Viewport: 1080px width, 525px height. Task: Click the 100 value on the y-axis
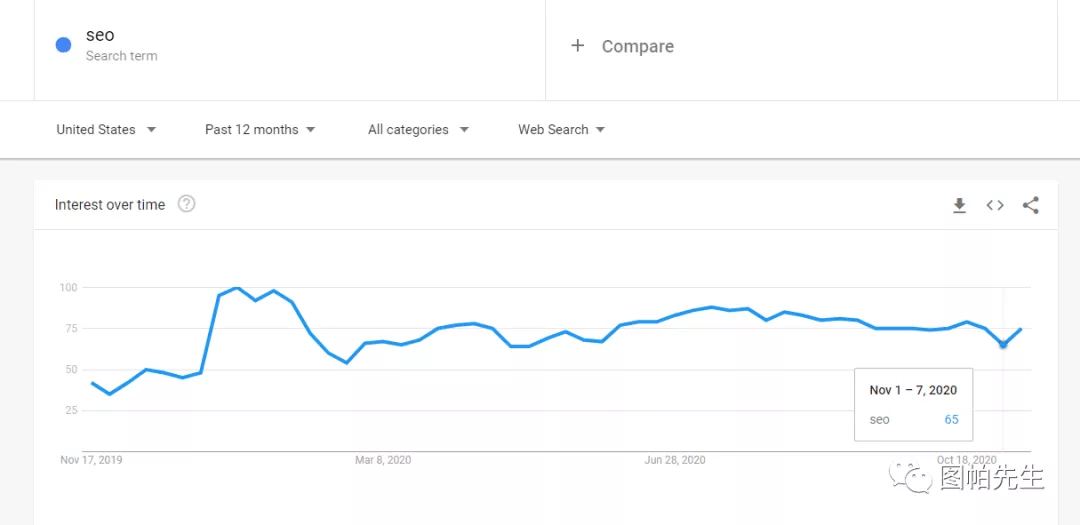[x=68, y=288]
